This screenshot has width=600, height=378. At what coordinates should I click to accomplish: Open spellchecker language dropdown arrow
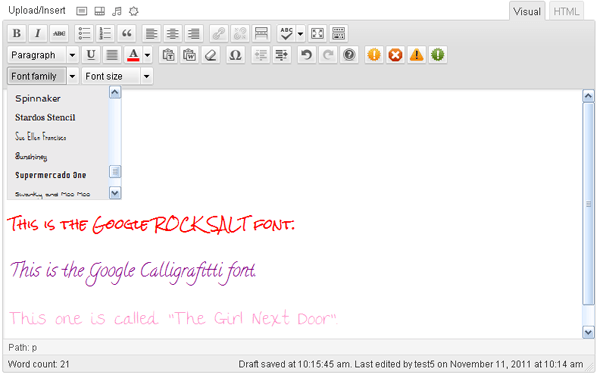pyautogui.click(x=300, y=34)
